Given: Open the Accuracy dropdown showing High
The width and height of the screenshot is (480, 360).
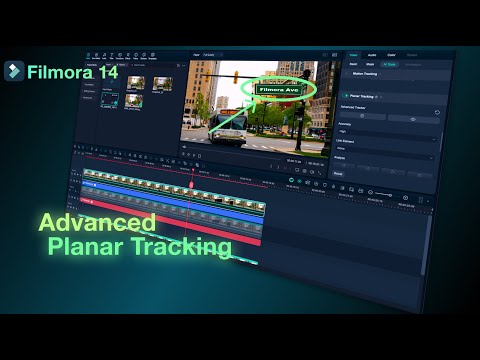Looking at the screenshot, I should 387,134.
